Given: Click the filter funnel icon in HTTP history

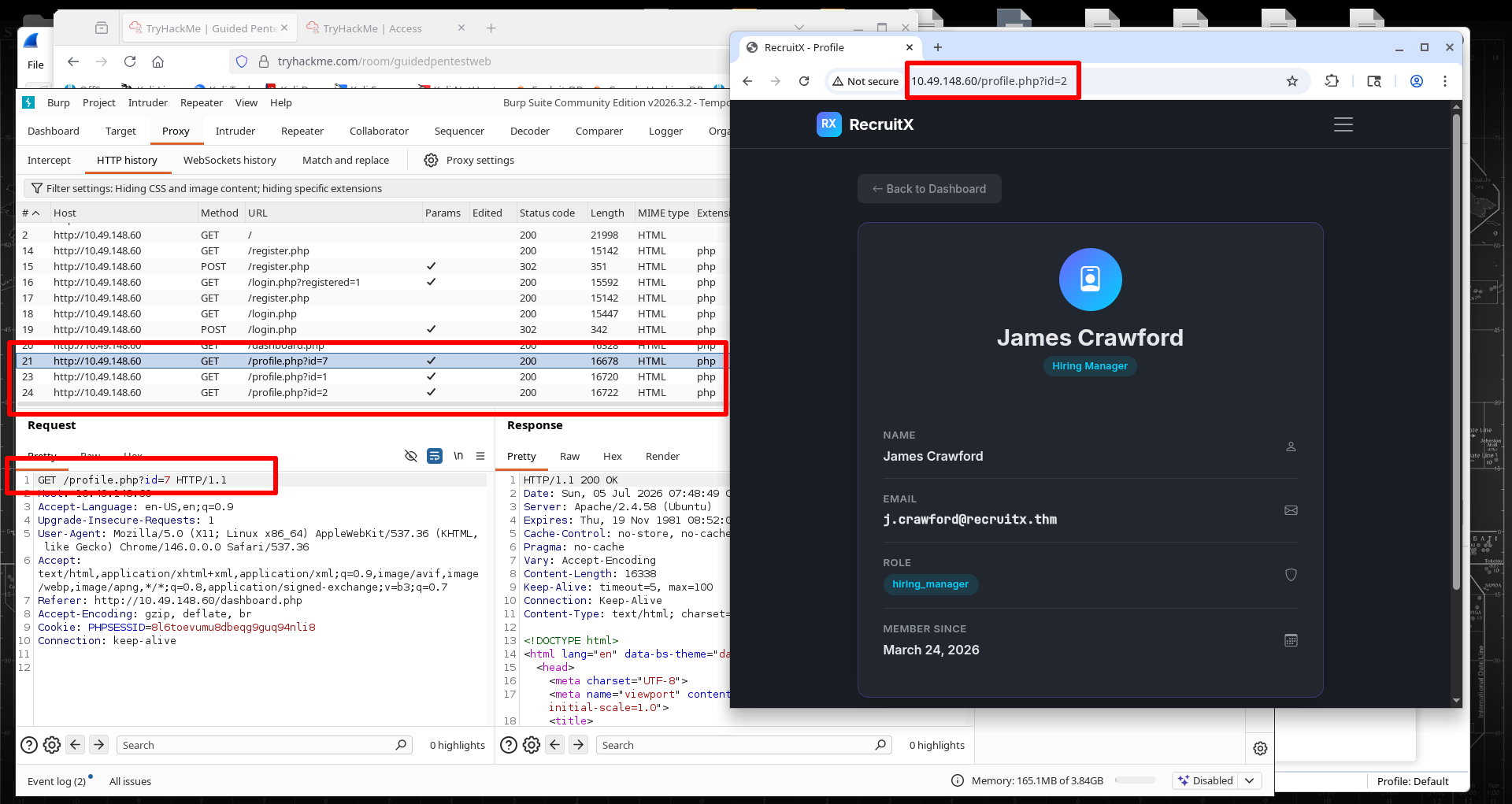Looking at the screenshot, I should [36, 188].
